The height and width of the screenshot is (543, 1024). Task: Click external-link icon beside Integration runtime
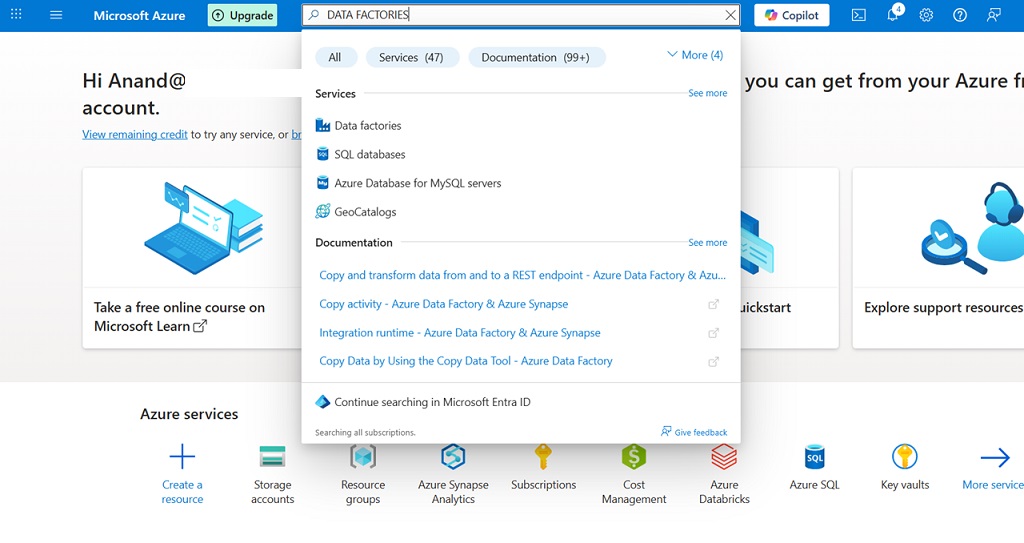(714, 333)
